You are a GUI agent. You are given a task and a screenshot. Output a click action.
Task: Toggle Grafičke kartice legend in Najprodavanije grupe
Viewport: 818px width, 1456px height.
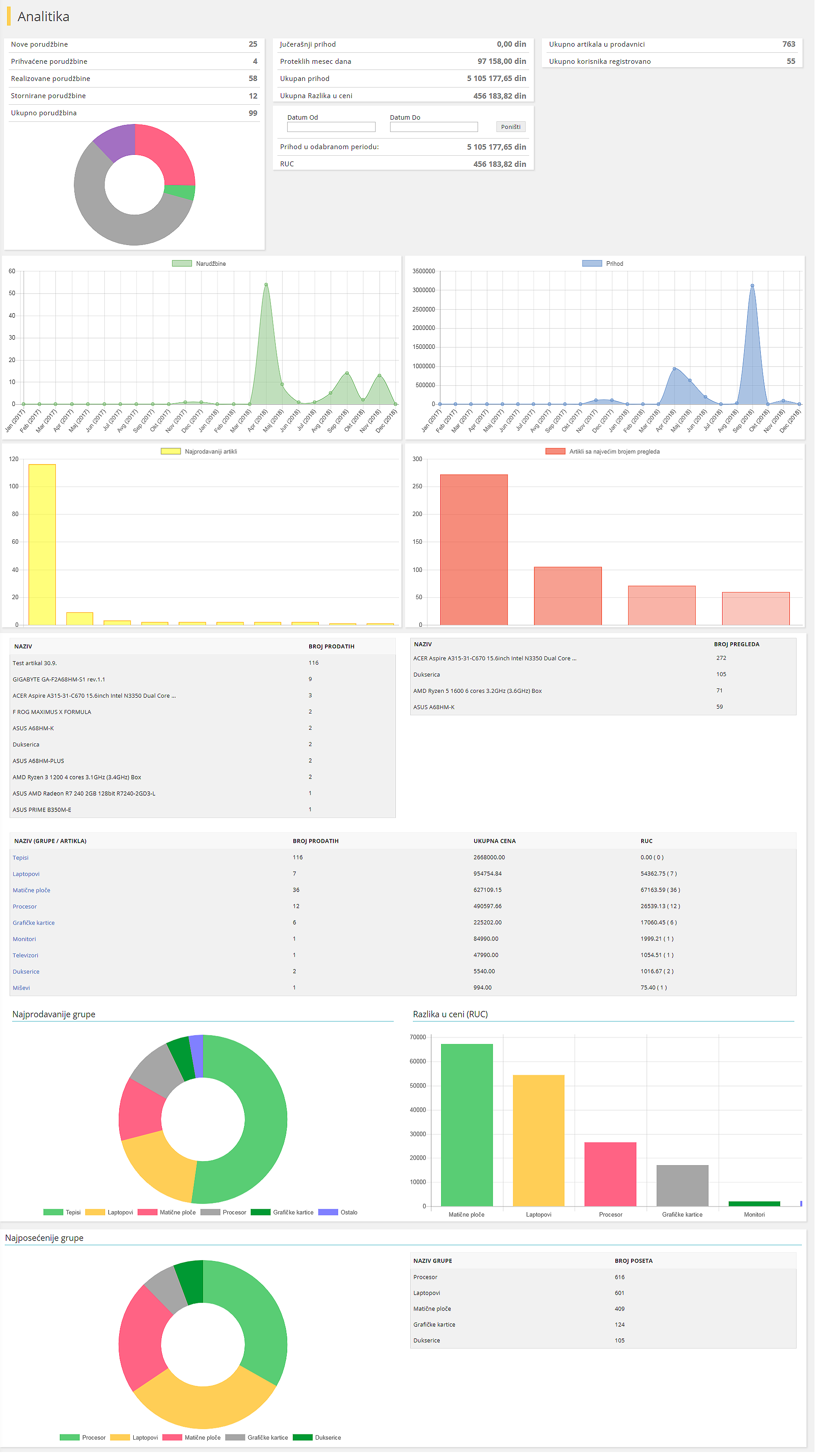coord(284,1217)
